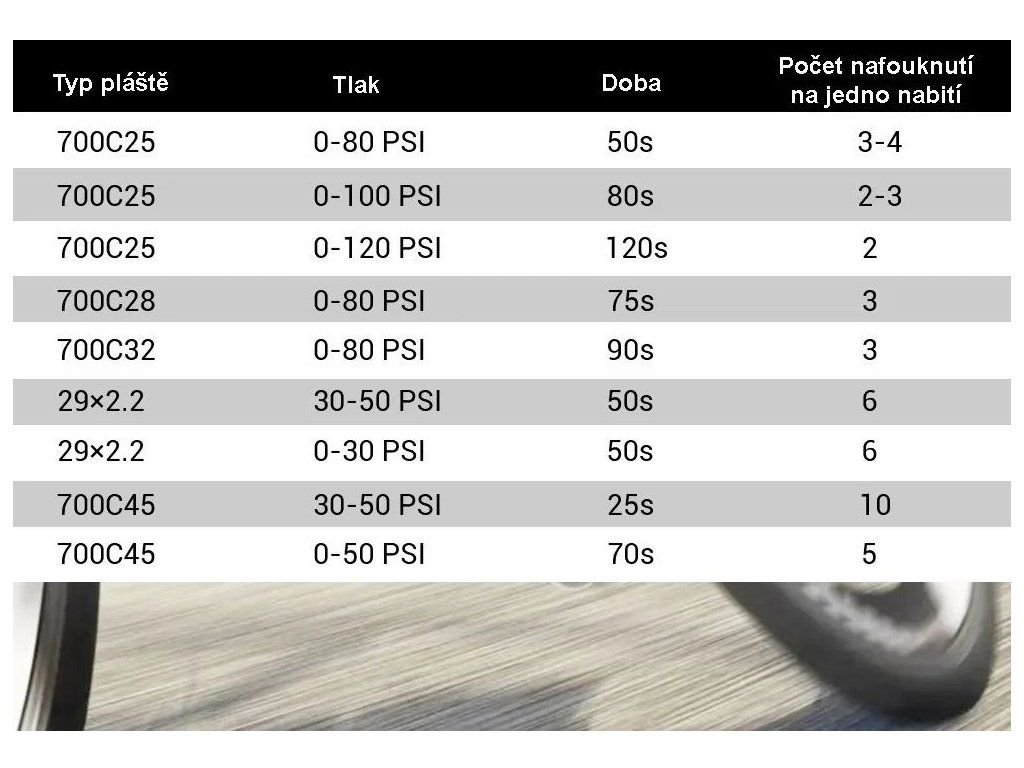This screenshot has height=768, width=1024.
Task: Click the 70s duration cell
Action: point(630,554)
